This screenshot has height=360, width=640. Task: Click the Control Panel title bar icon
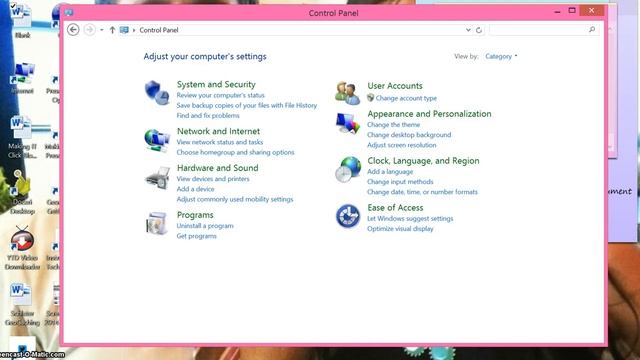[x=69, y=13]
